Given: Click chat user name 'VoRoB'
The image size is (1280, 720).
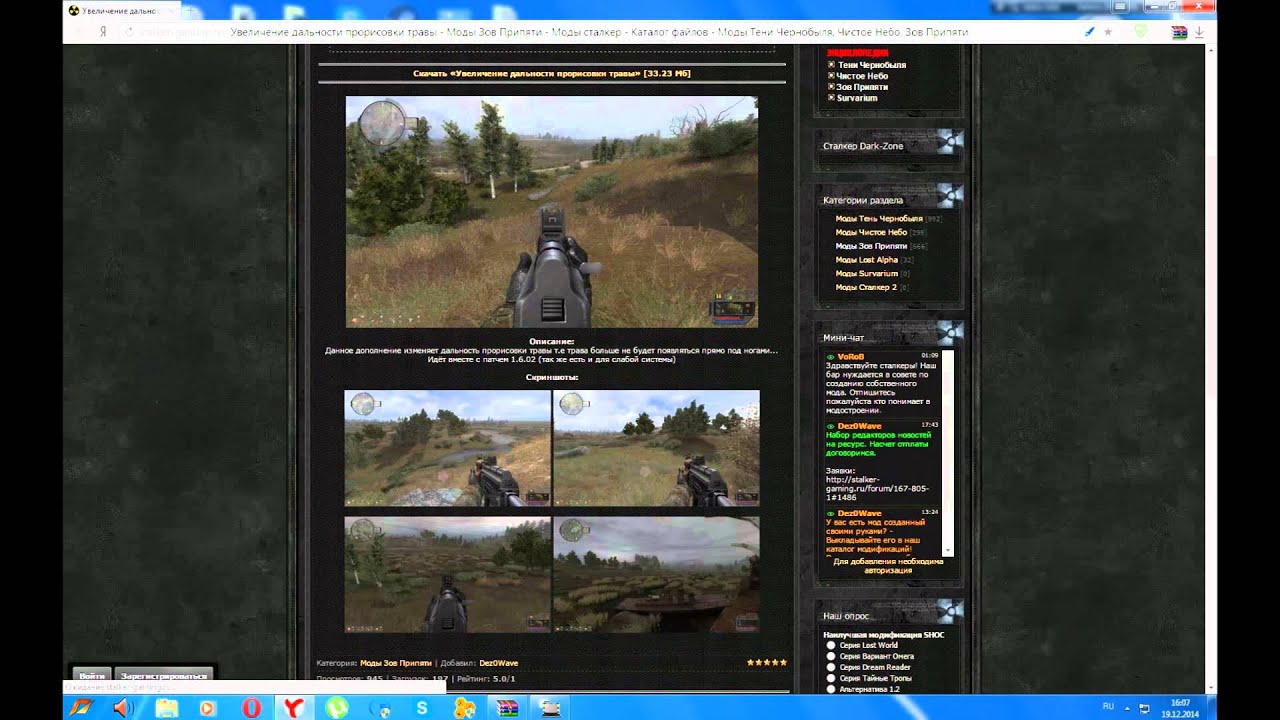Looking at the screenshot, I should [x=850, y=356].
